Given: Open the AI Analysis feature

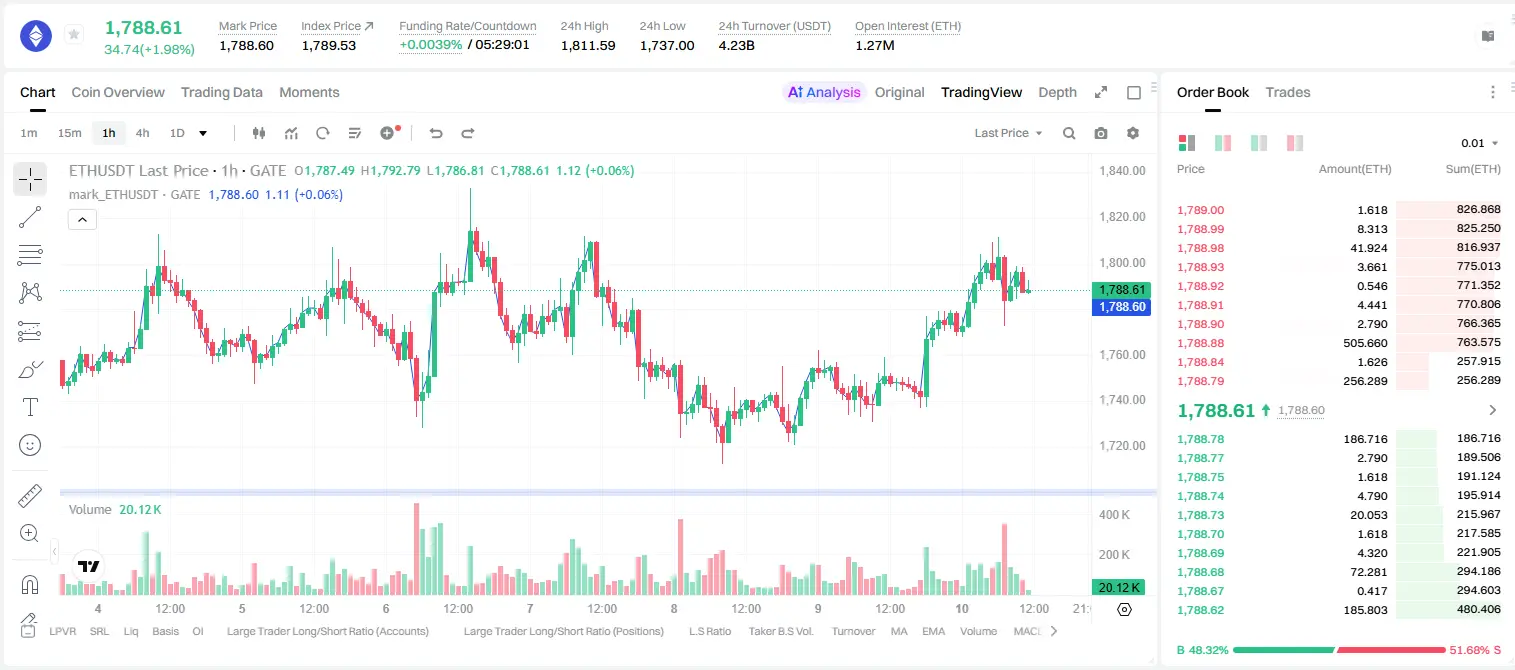Looking at the screenshot, I should pyautogui.click(x=824, y=92).
